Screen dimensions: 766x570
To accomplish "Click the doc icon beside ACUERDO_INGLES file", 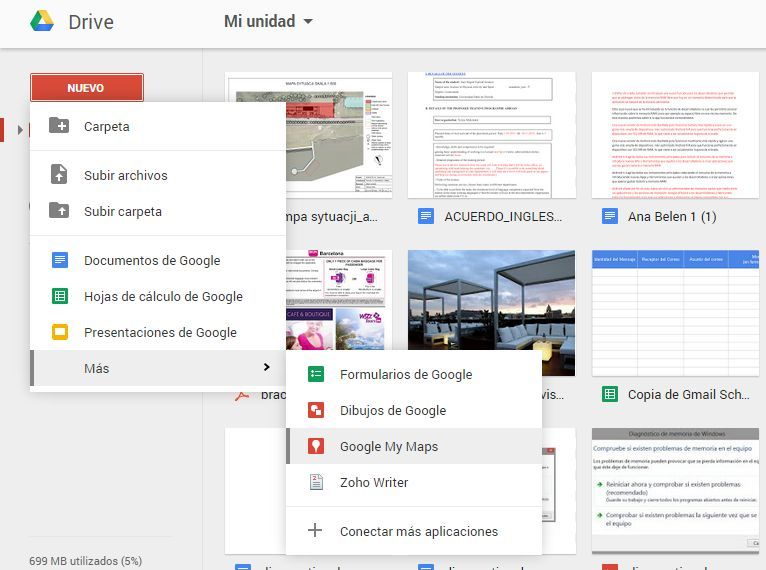I will tap(426, 216).
